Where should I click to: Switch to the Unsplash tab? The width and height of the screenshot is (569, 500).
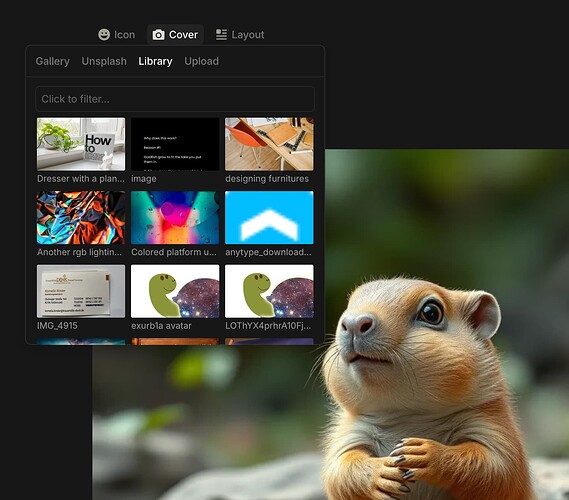click(x=104, y=61)
